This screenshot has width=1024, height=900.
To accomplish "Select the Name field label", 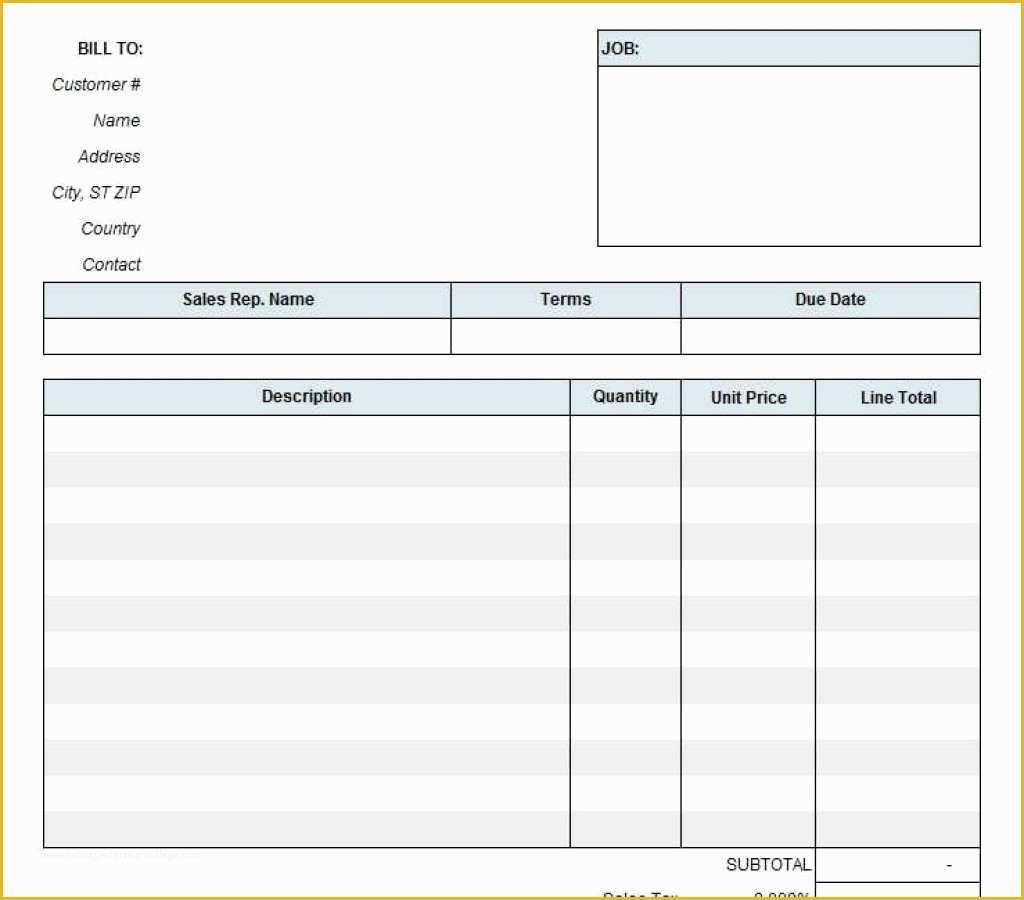I will click(116, 120).
